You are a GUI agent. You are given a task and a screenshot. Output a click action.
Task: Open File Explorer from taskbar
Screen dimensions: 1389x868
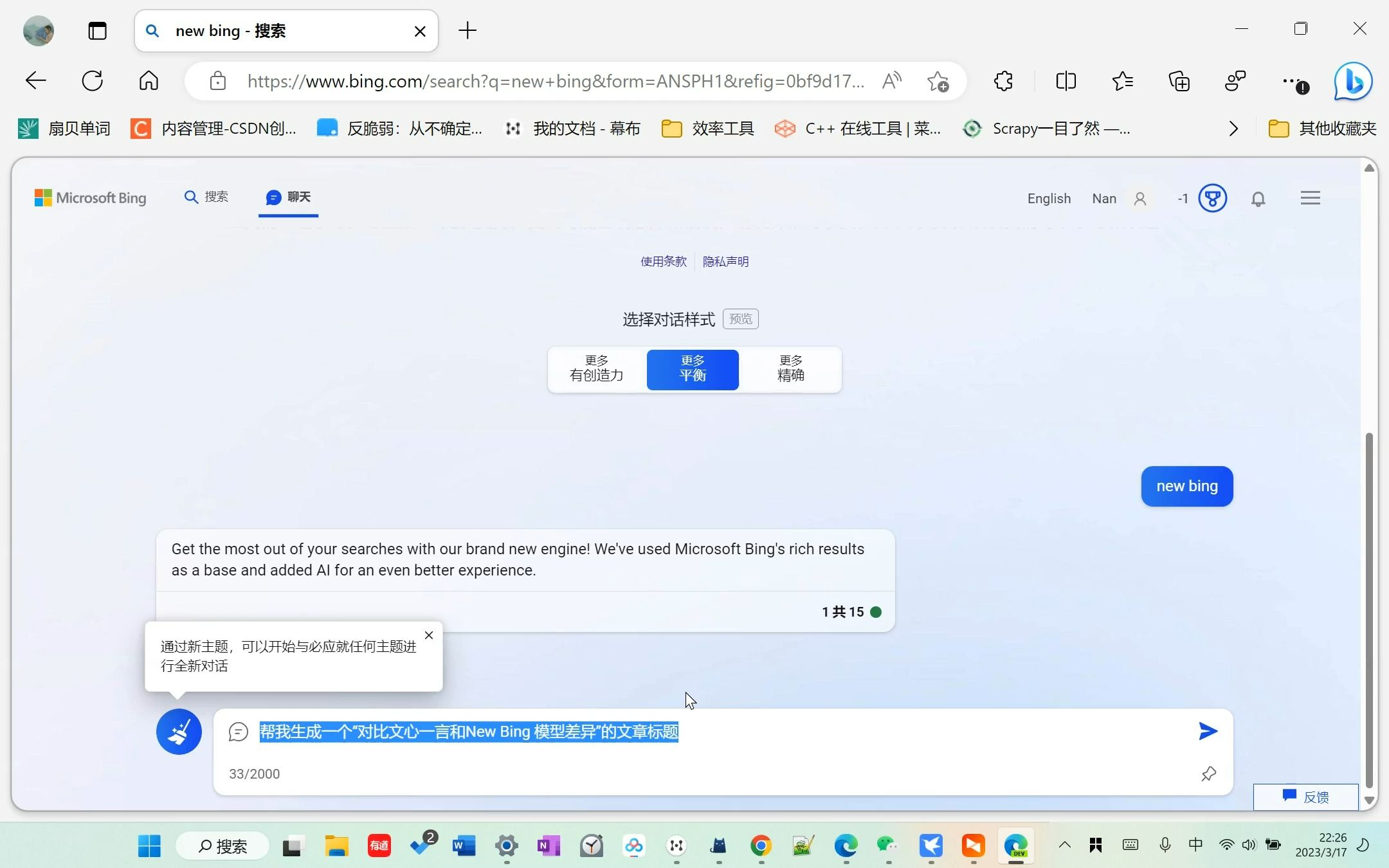pyautogui.click(x=336, y=845)
